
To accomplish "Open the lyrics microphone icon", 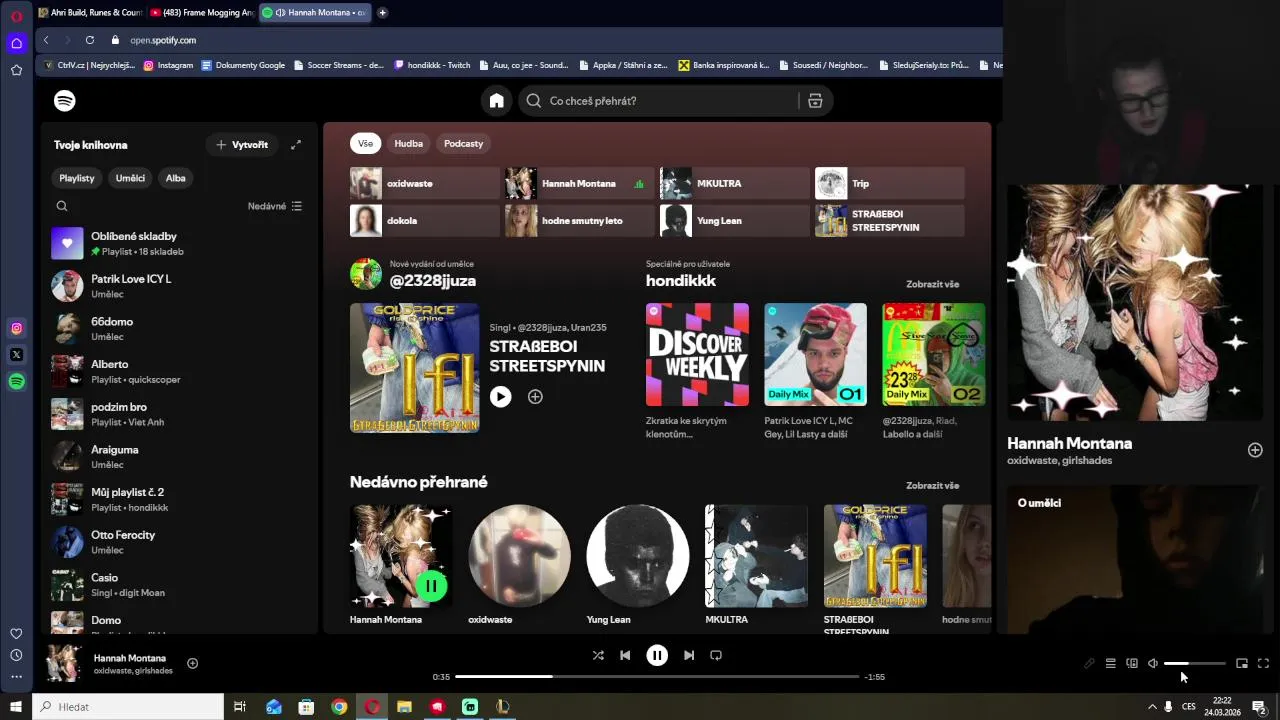I will (1089, 663).
